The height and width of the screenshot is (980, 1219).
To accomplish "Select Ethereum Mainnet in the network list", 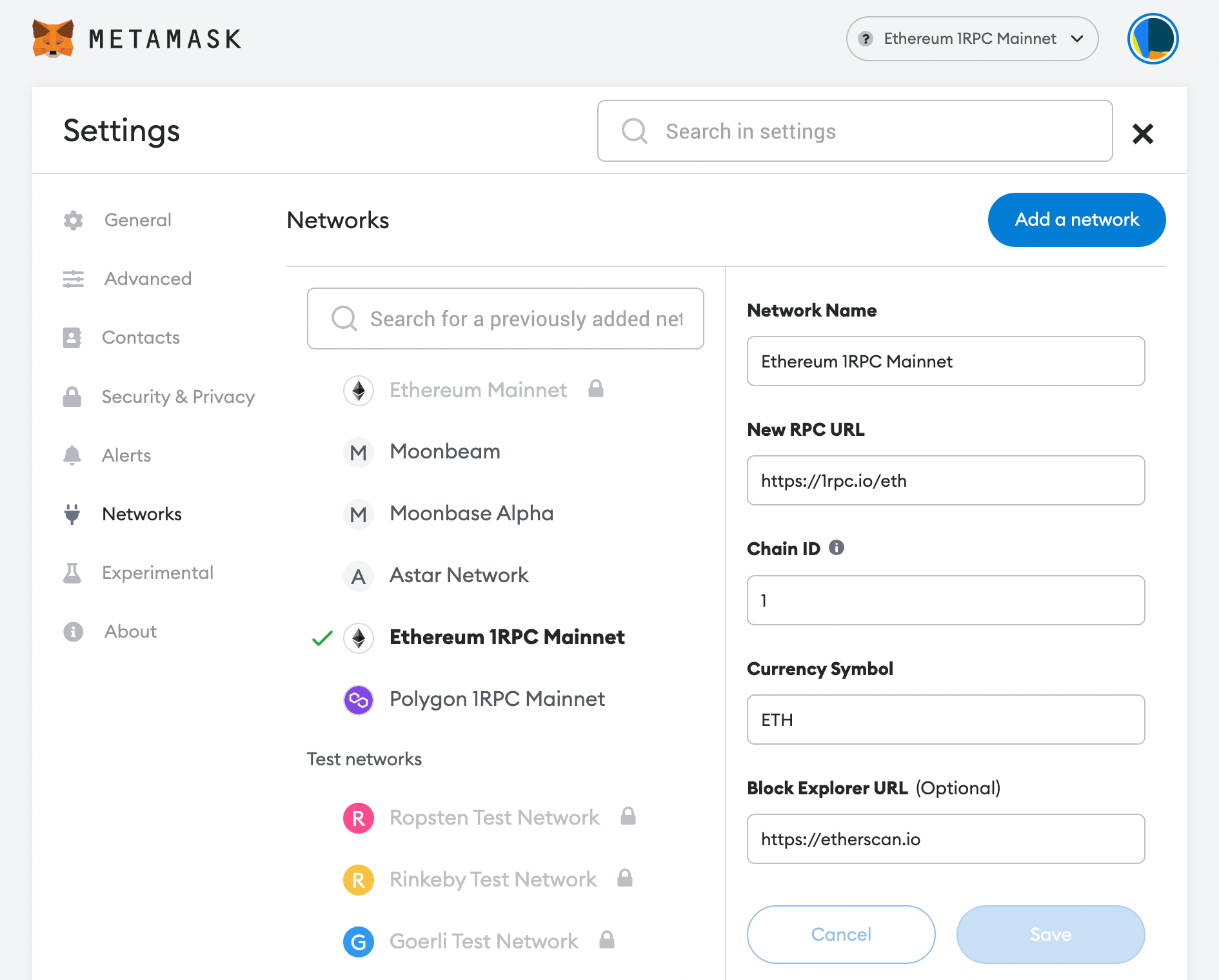I will 478,390.
